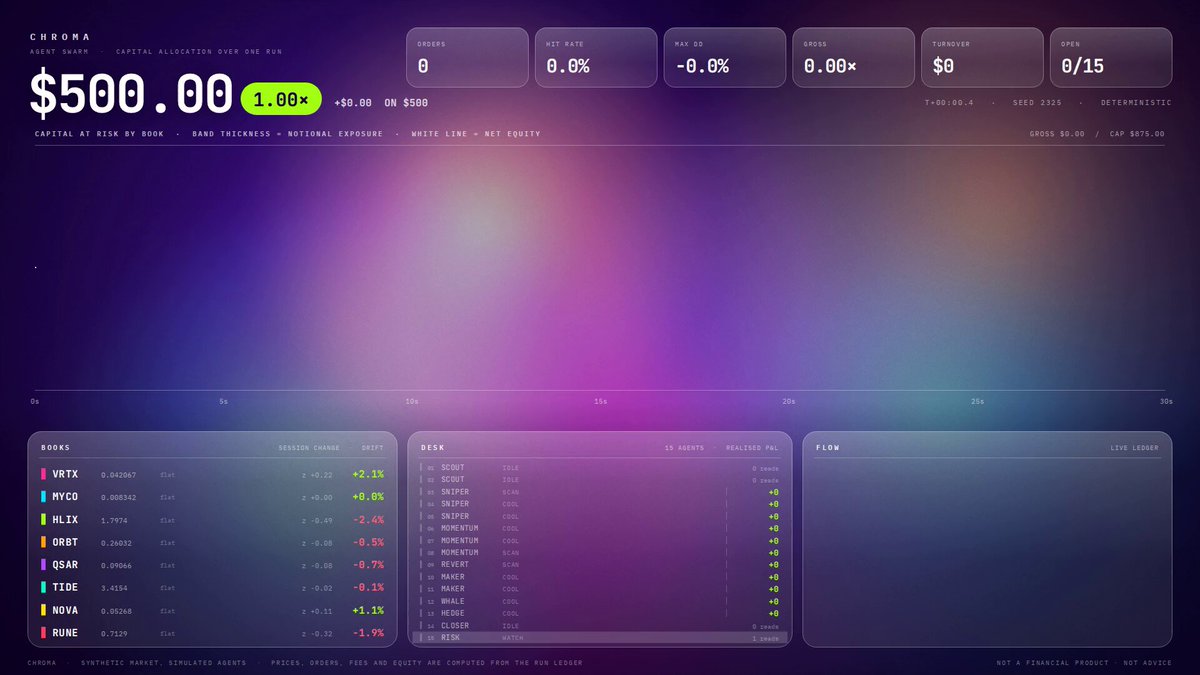
Task: Select the RUNE ticker in Books
Action: (65, 633)
